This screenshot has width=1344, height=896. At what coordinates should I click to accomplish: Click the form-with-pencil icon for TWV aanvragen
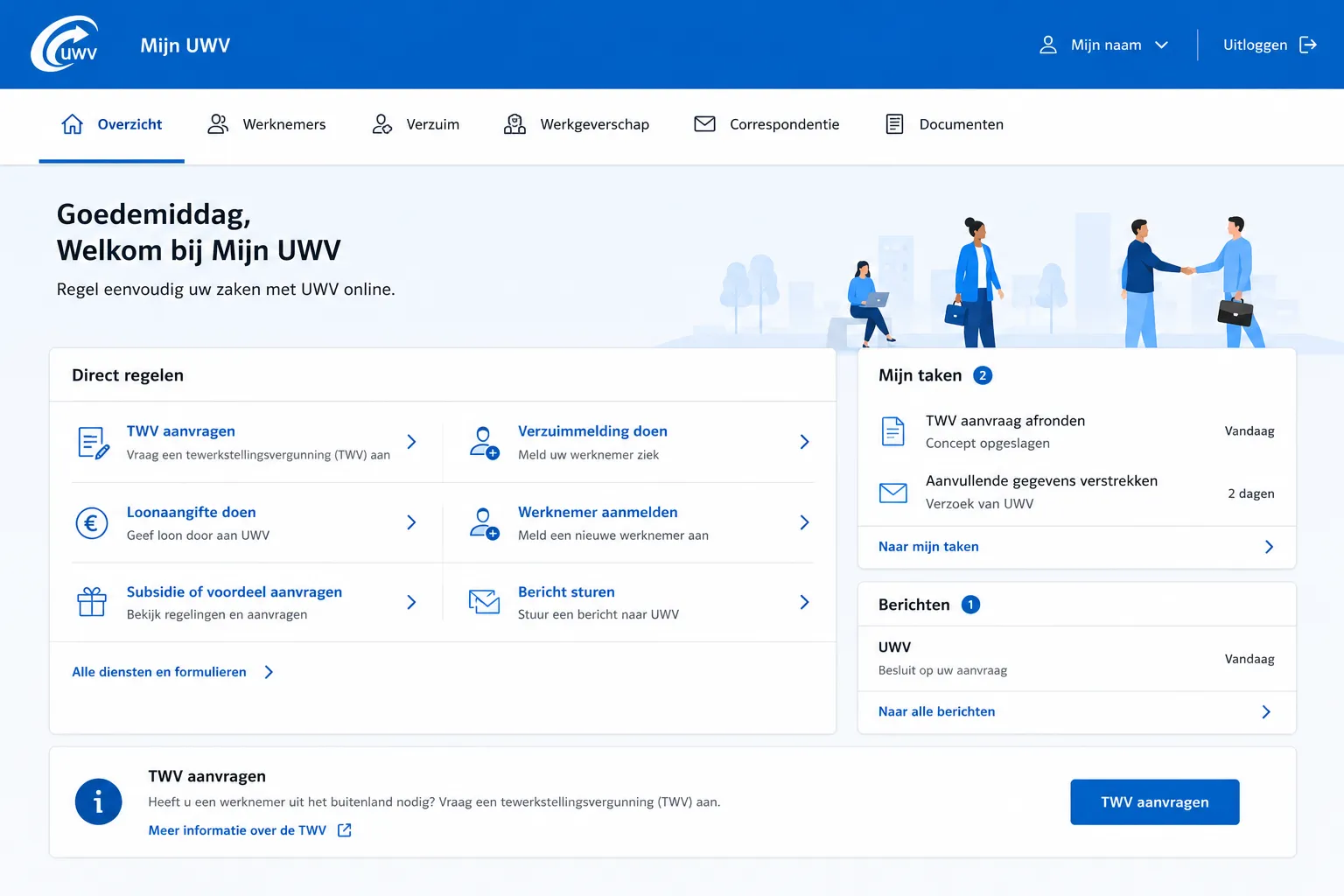pos(93,443)
